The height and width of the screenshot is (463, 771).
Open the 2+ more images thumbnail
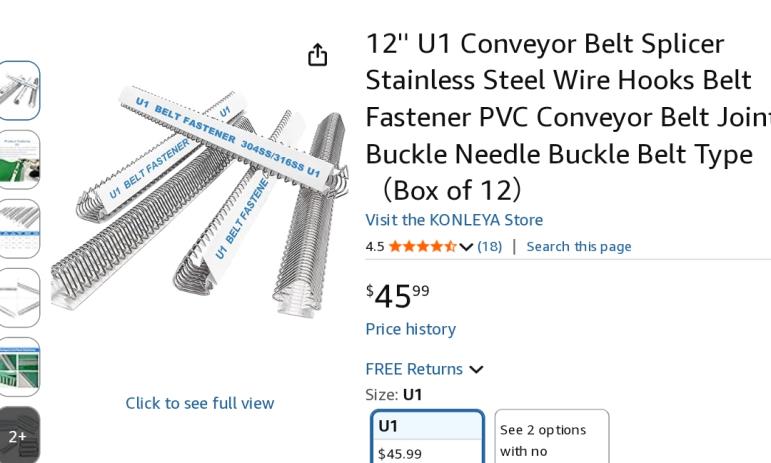tap(19, 434)
